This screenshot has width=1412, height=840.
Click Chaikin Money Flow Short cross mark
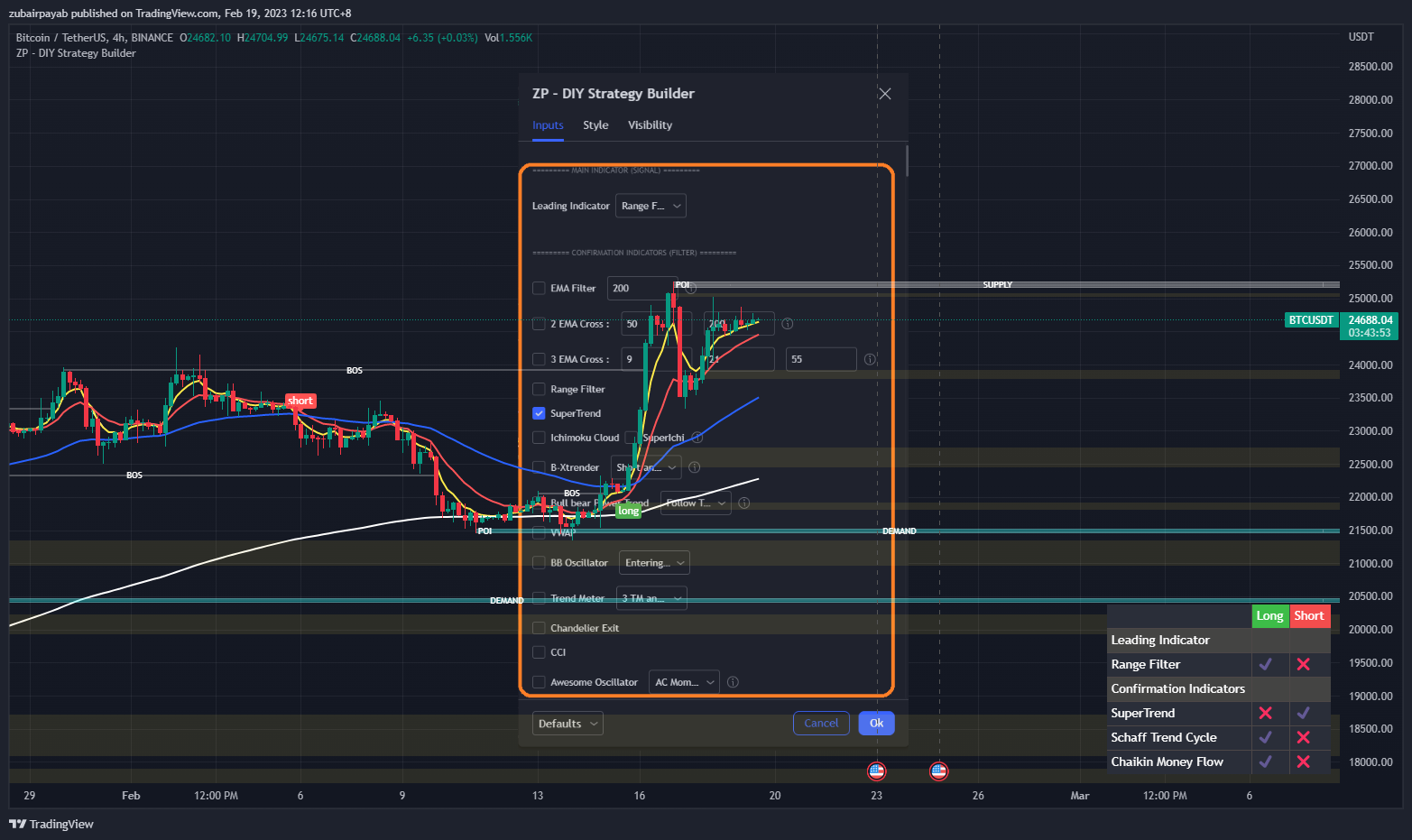(1304, 762)
